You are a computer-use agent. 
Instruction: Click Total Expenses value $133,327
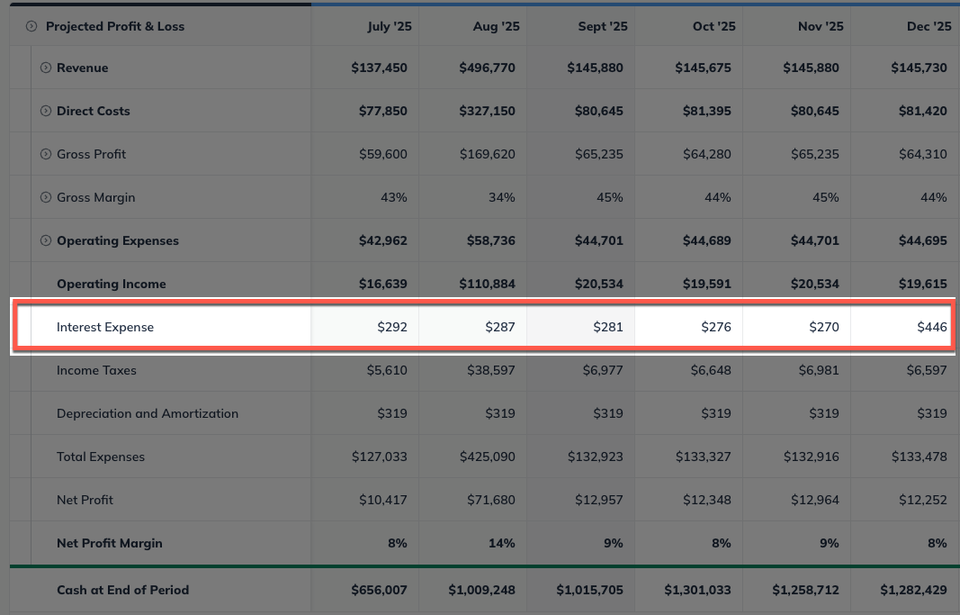703,457
